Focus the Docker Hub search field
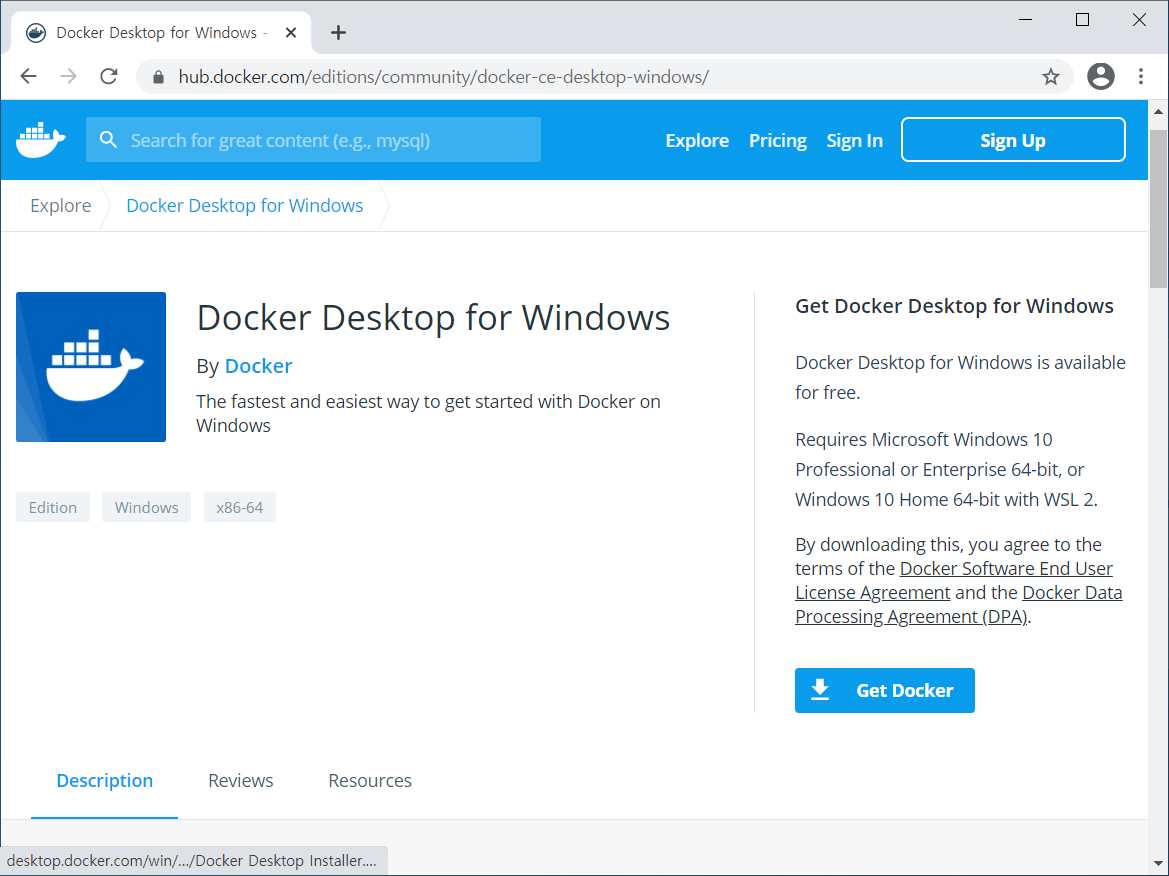Viewport: 1169px width, 876px height. tap(313, 139)
